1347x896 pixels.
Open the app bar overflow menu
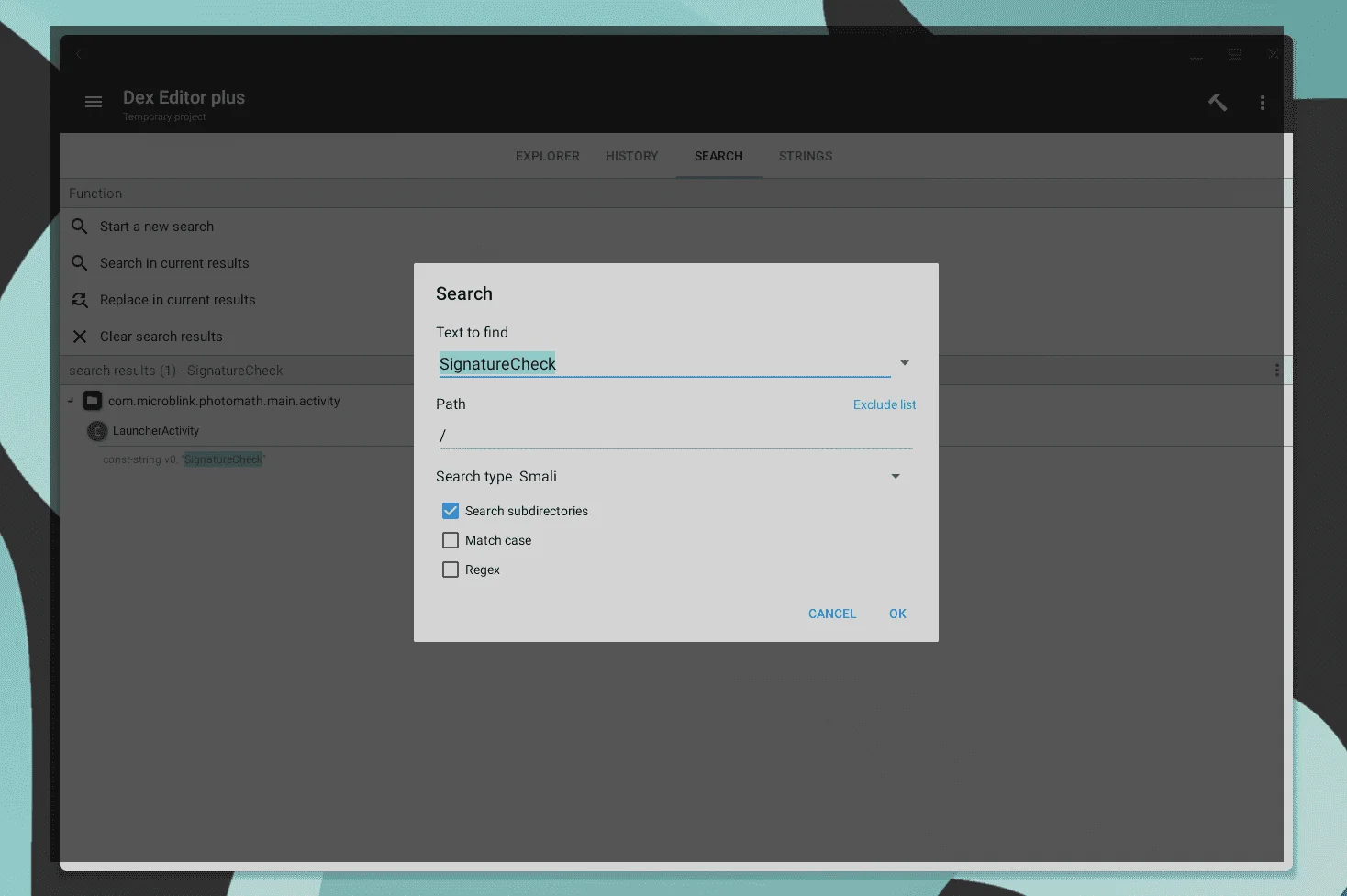pyautogui.click(x=1263, y=103)
